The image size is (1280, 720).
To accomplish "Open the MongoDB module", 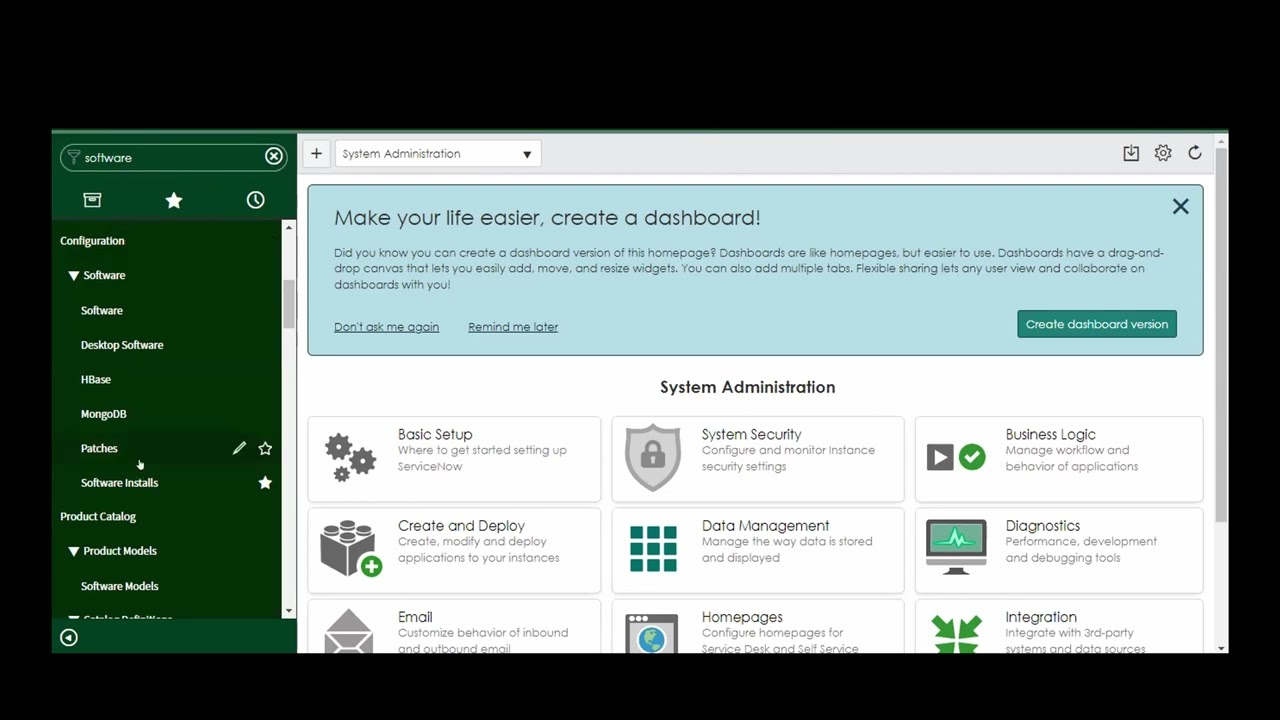I will pos(104,414).
